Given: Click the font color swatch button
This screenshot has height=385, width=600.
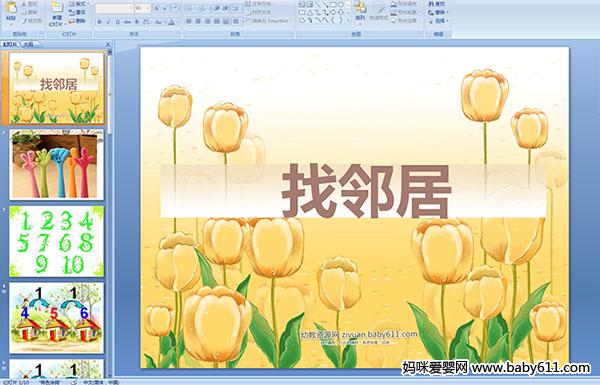Looking at the screenshot, I should 171,22.
